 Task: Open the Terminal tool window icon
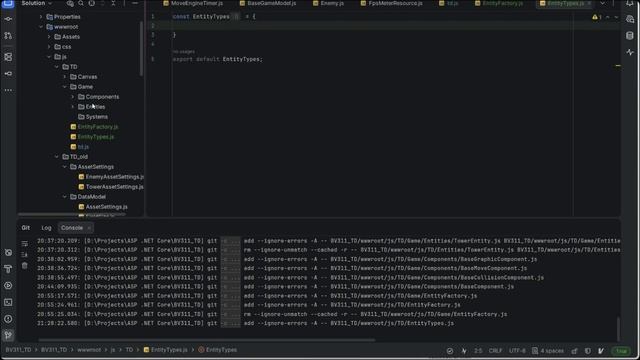(8, 302)
